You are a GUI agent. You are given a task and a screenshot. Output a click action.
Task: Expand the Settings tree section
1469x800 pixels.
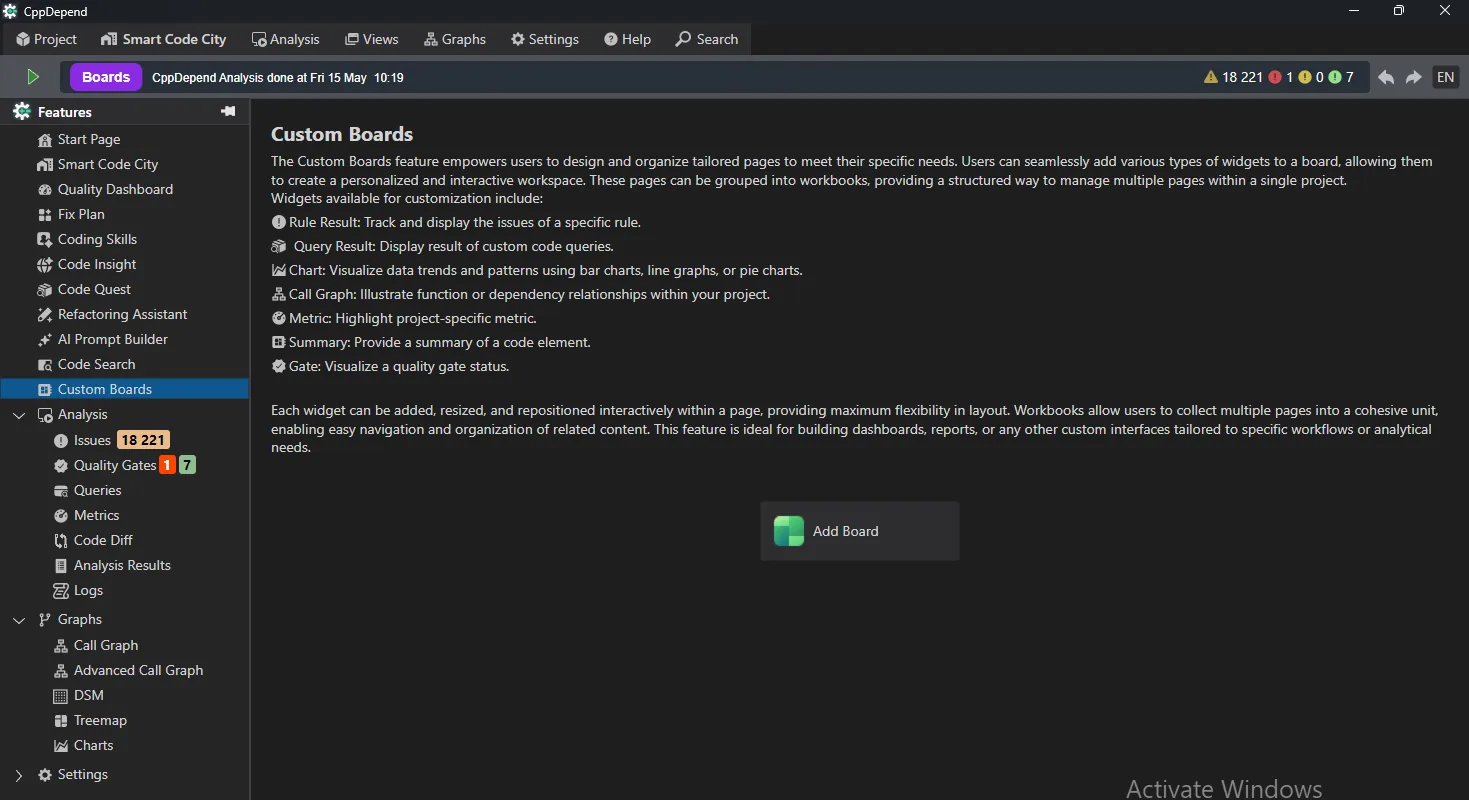point(19,774)
